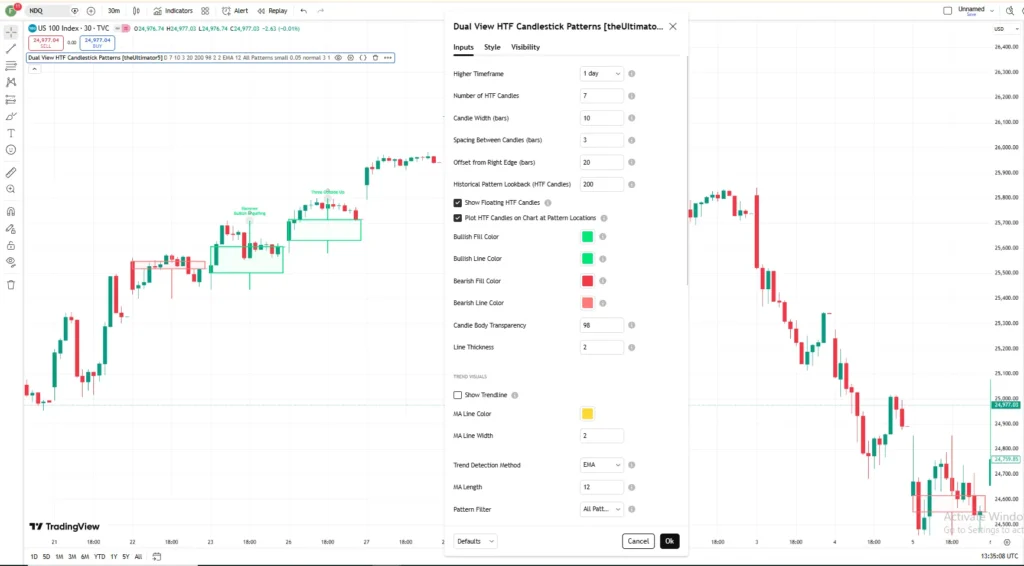Click the Alert icon in top toolbar
This screenshot has height=566, width=1024.
[x=235, y=11]
